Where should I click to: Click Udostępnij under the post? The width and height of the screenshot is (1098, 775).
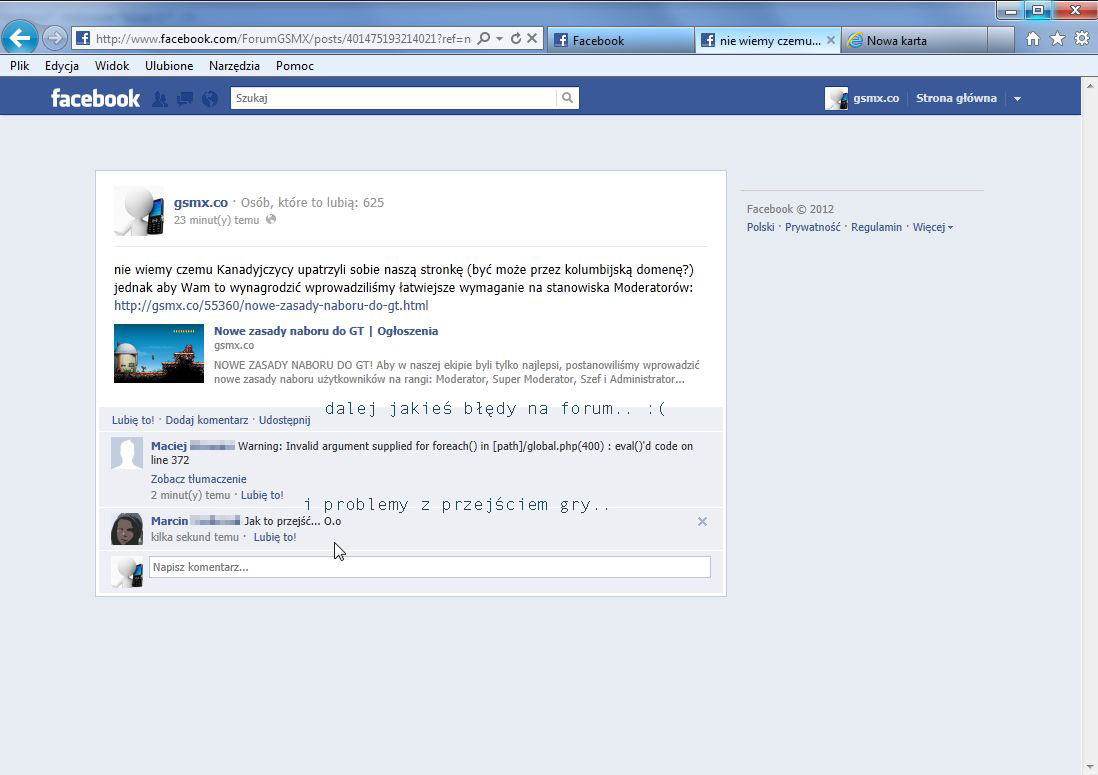(284, 420)
